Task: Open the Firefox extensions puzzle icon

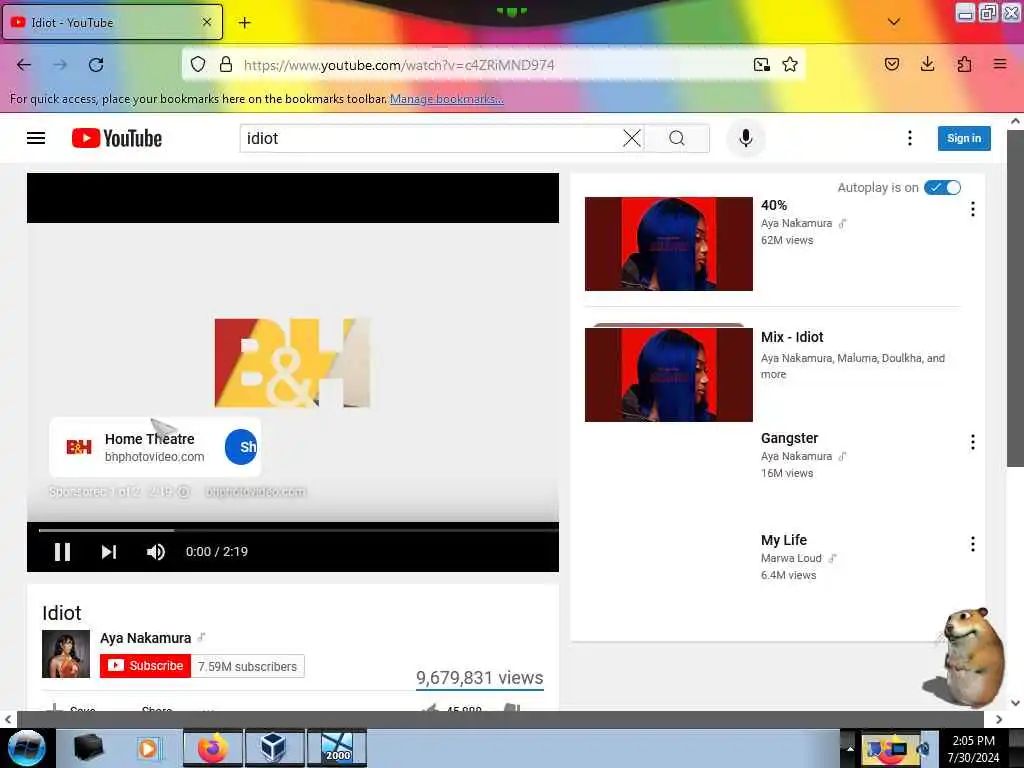Action: pos(964,64)
